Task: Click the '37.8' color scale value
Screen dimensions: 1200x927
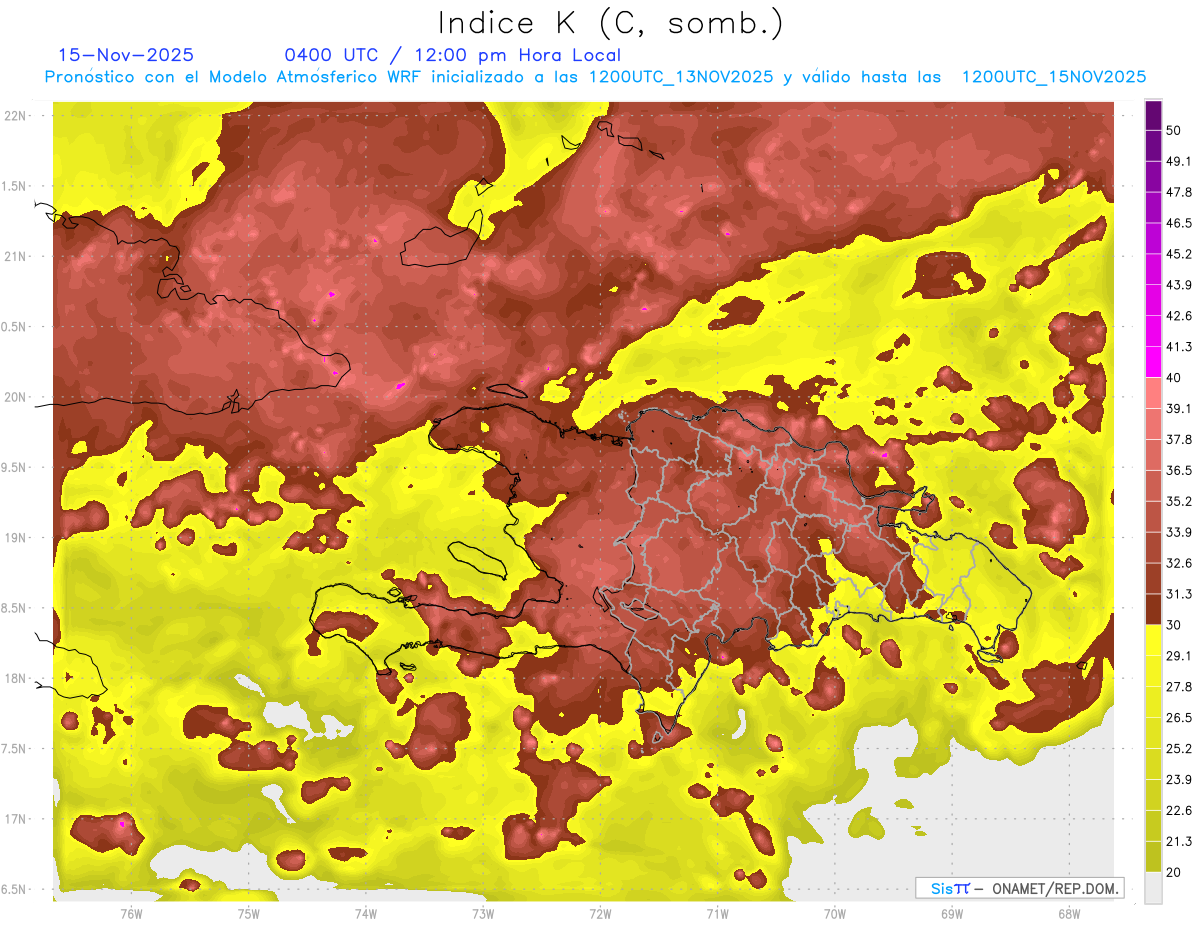Action: (1179, 440)
